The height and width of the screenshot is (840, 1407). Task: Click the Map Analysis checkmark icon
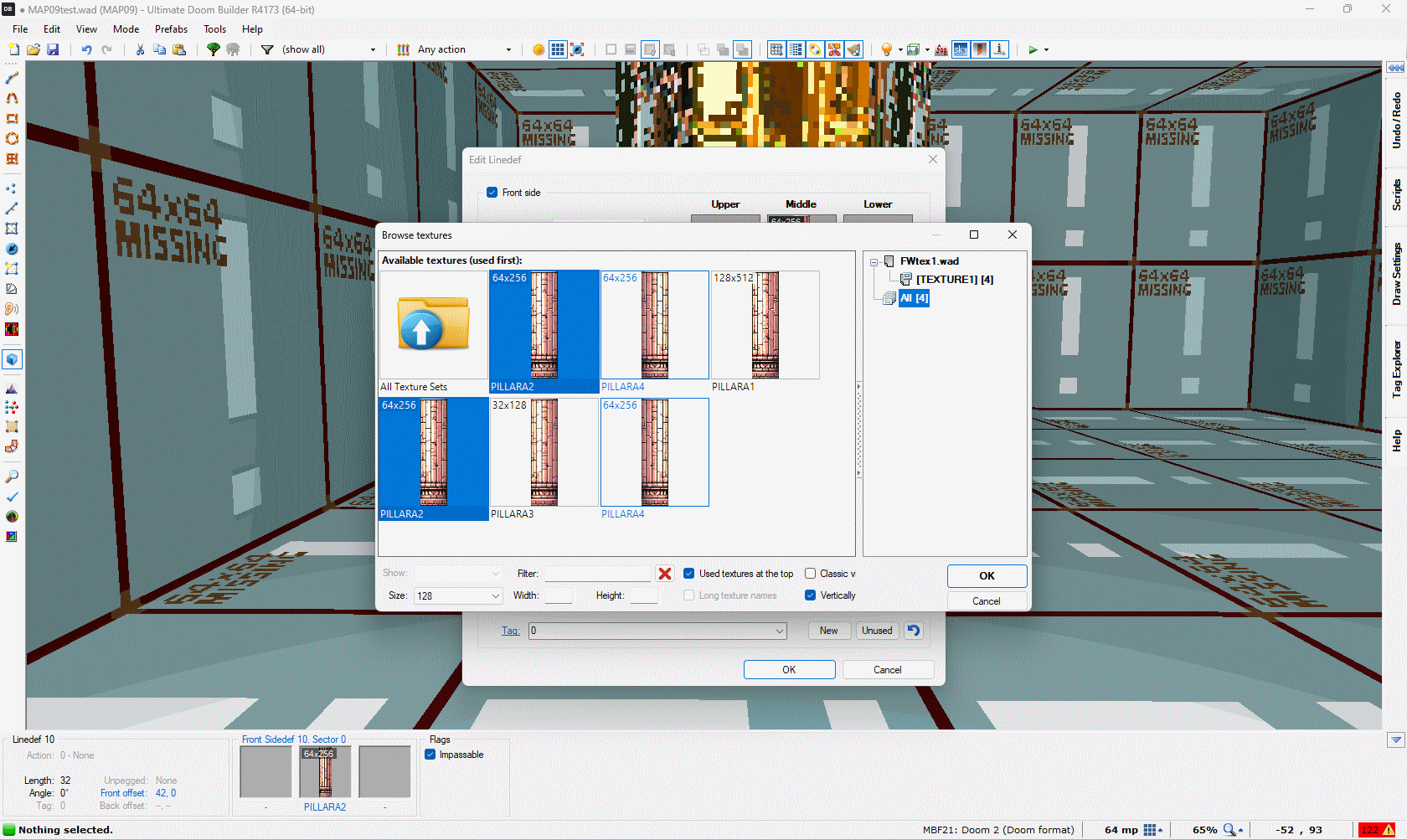tap(12, 497)
